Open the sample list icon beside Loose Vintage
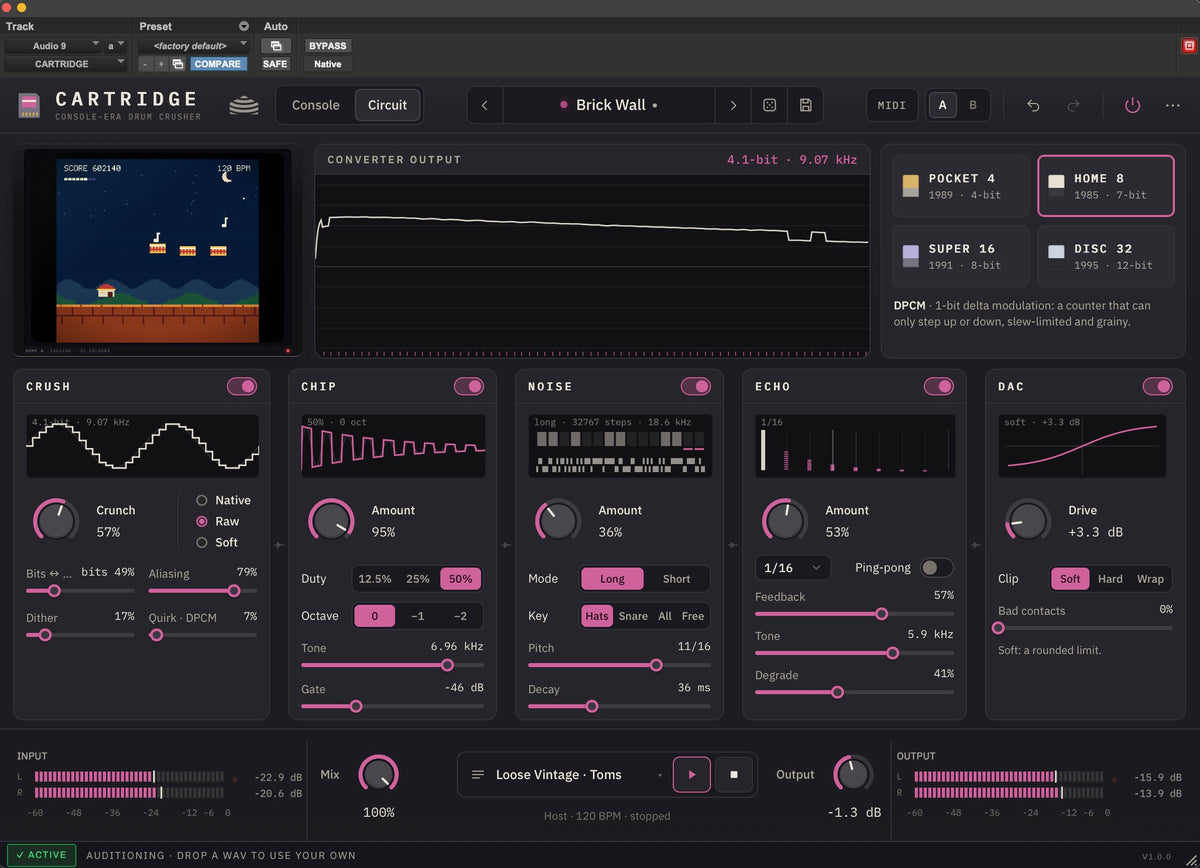 tap(478, 775)
